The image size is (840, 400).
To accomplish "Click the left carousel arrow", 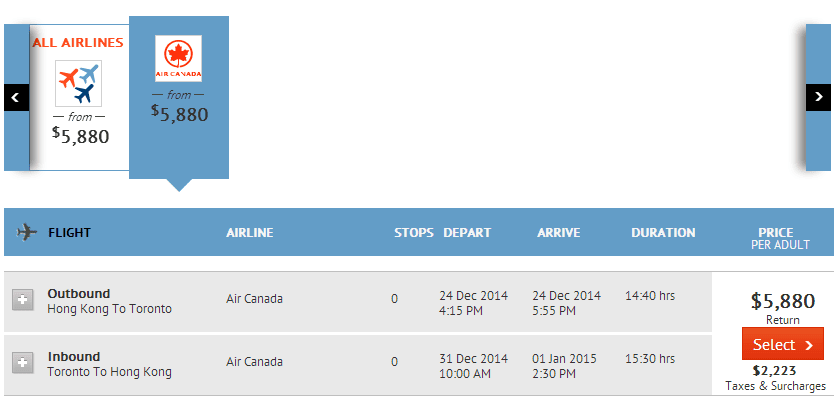I will point(16,97).
